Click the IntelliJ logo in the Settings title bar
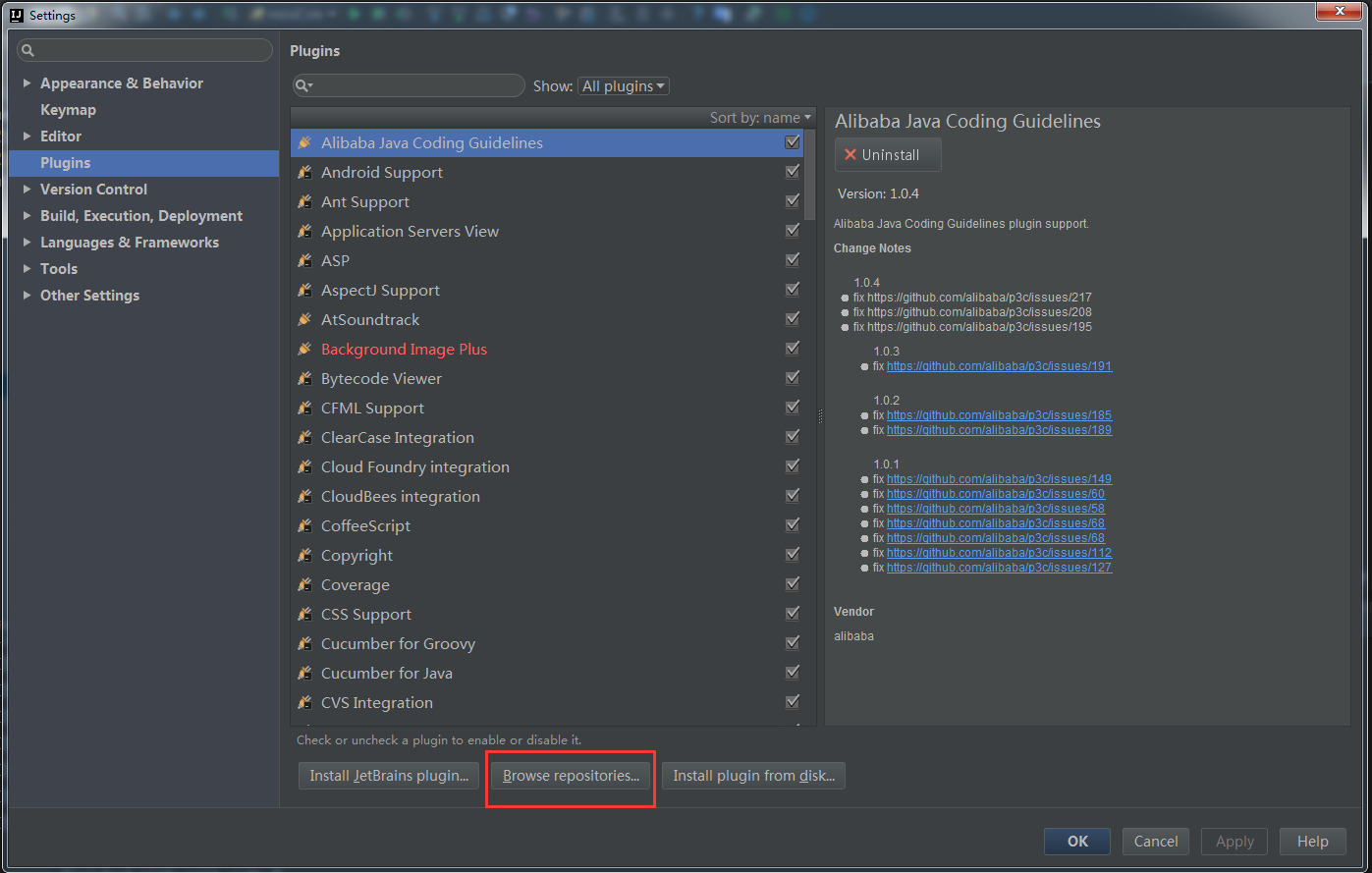The height and width of the screenshot is (873, 1372). pyautogui.click(x=16, y=15)
